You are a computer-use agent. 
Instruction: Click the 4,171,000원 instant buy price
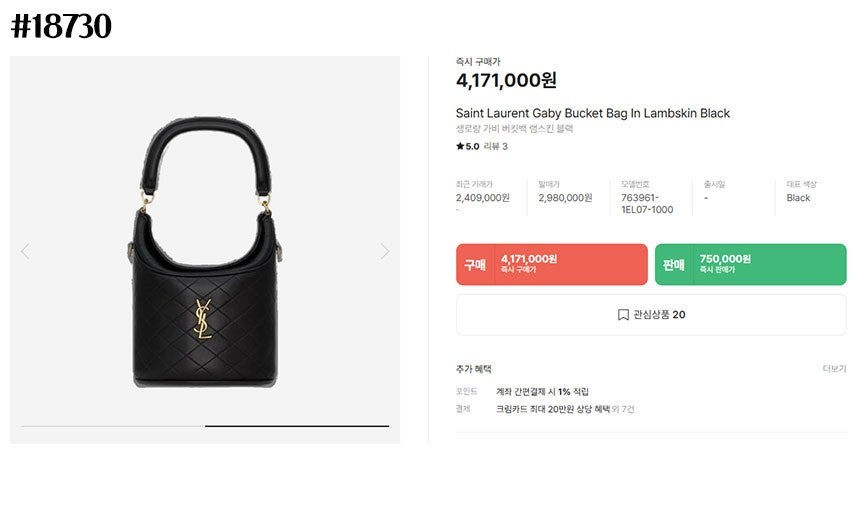(x=506, y=80)
